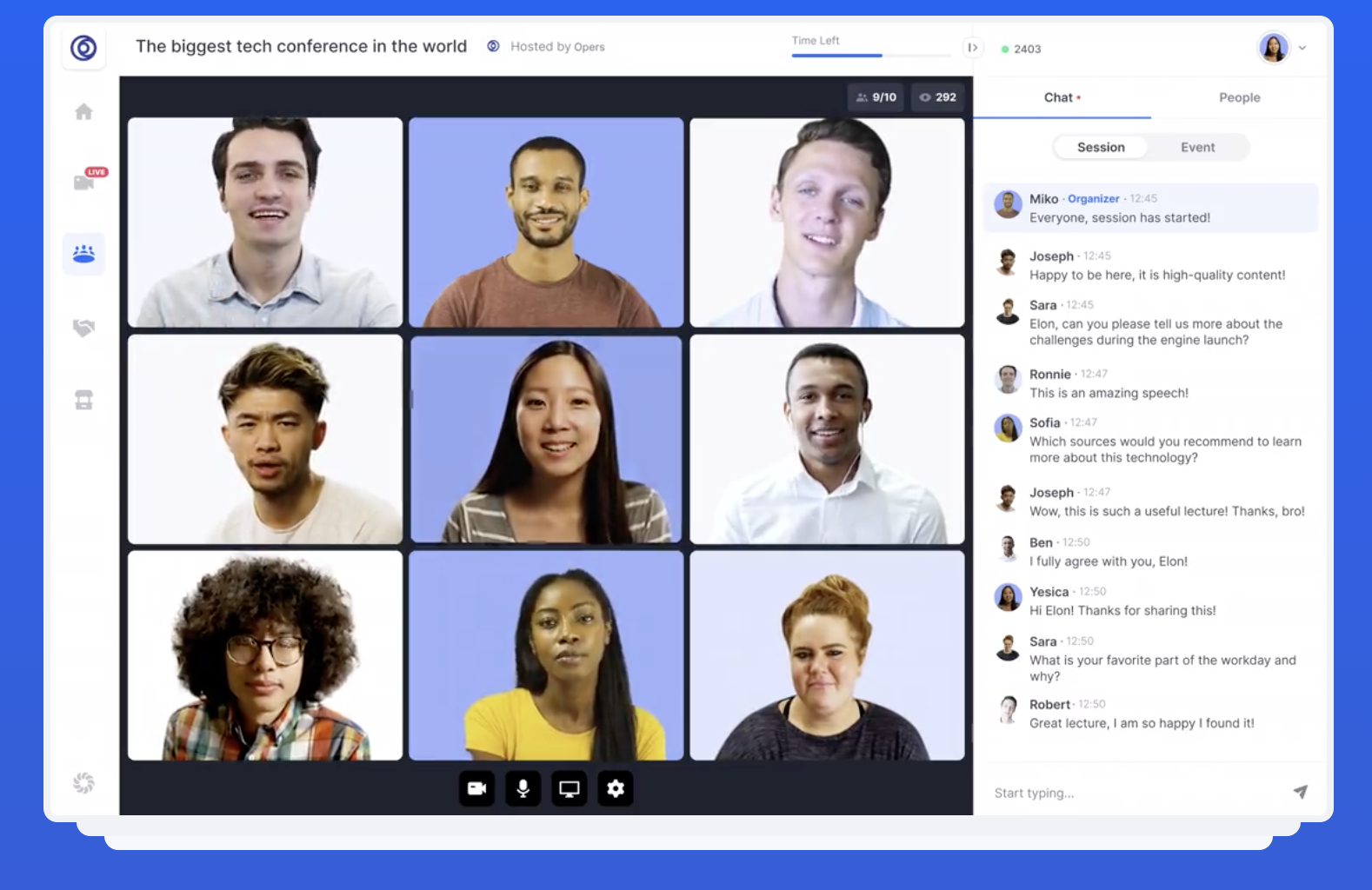This screenshot has height=890, width=1372.
Task: Switch chat scope to Event
Action: [1197, 148]
